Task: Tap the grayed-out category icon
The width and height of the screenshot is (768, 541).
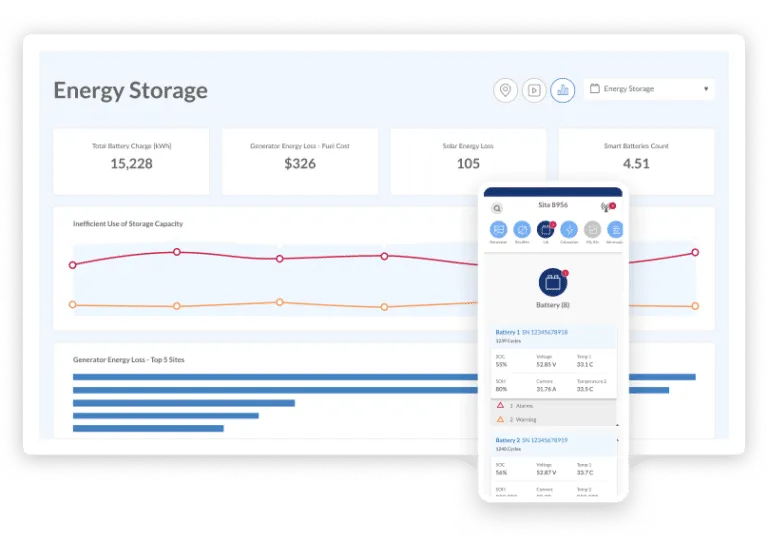Action: 592,229
